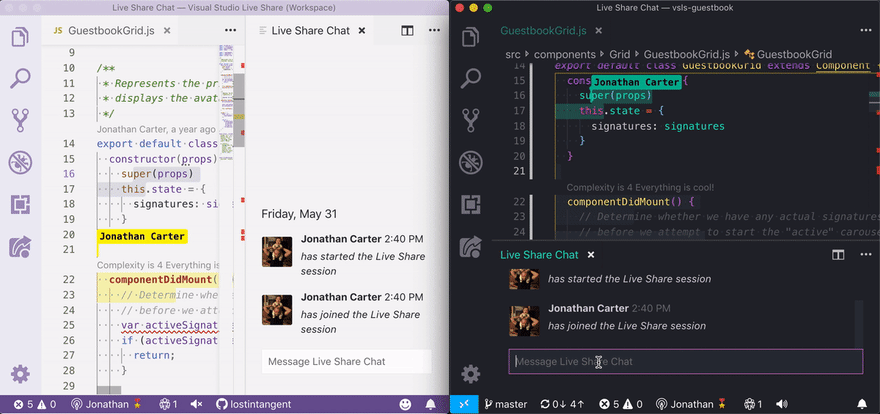Open Manage gear in left purple window

[x=20, y=374]
